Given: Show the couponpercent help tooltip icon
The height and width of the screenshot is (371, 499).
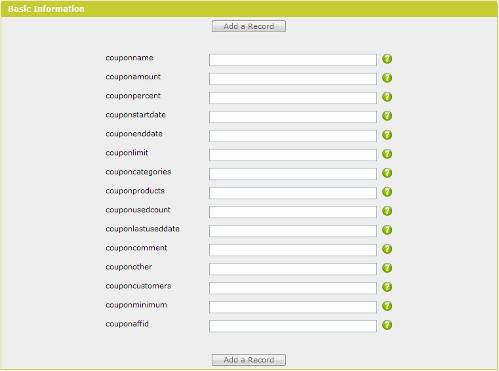Looking at the screenshot, I should click(387, 97).
